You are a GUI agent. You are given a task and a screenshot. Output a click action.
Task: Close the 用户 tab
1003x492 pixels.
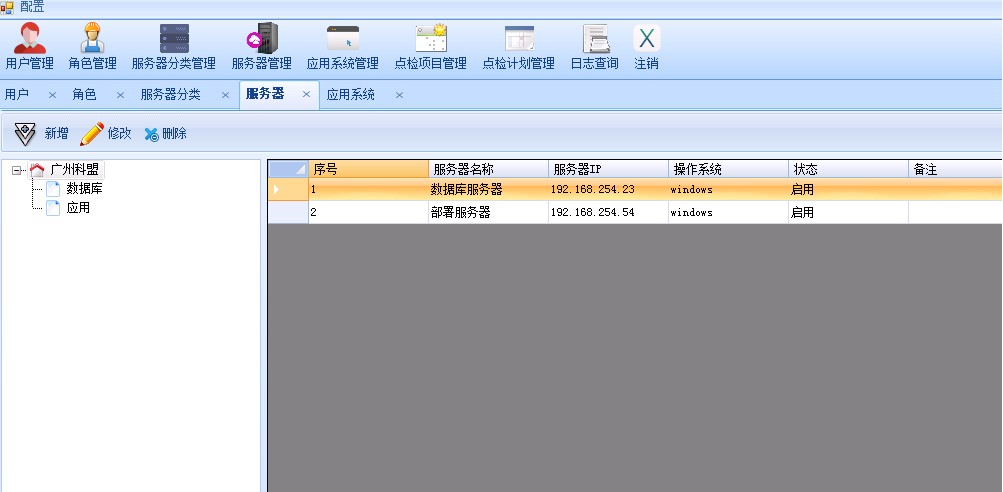point(52,95)
